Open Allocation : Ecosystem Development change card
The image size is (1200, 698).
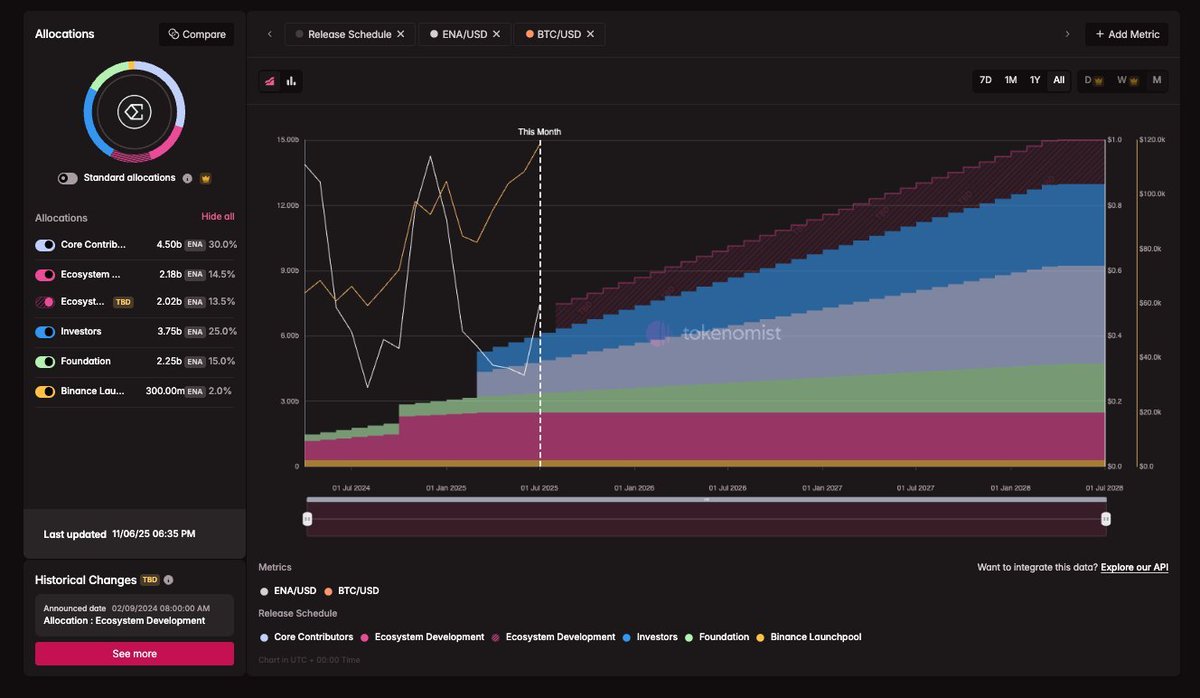(134, 615)
